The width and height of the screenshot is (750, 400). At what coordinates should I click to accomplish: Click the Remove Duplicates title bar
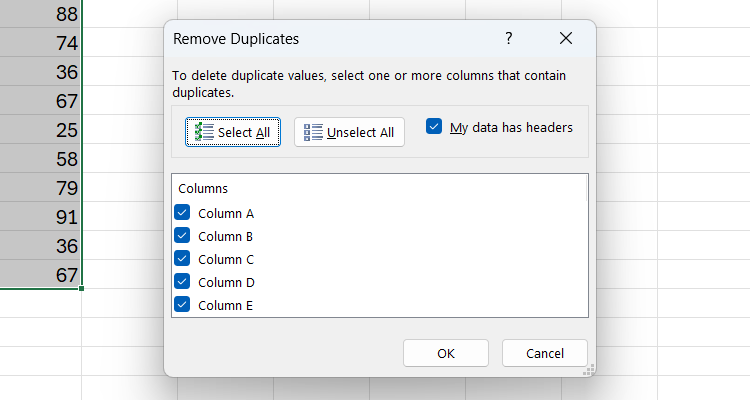(320, 39)
